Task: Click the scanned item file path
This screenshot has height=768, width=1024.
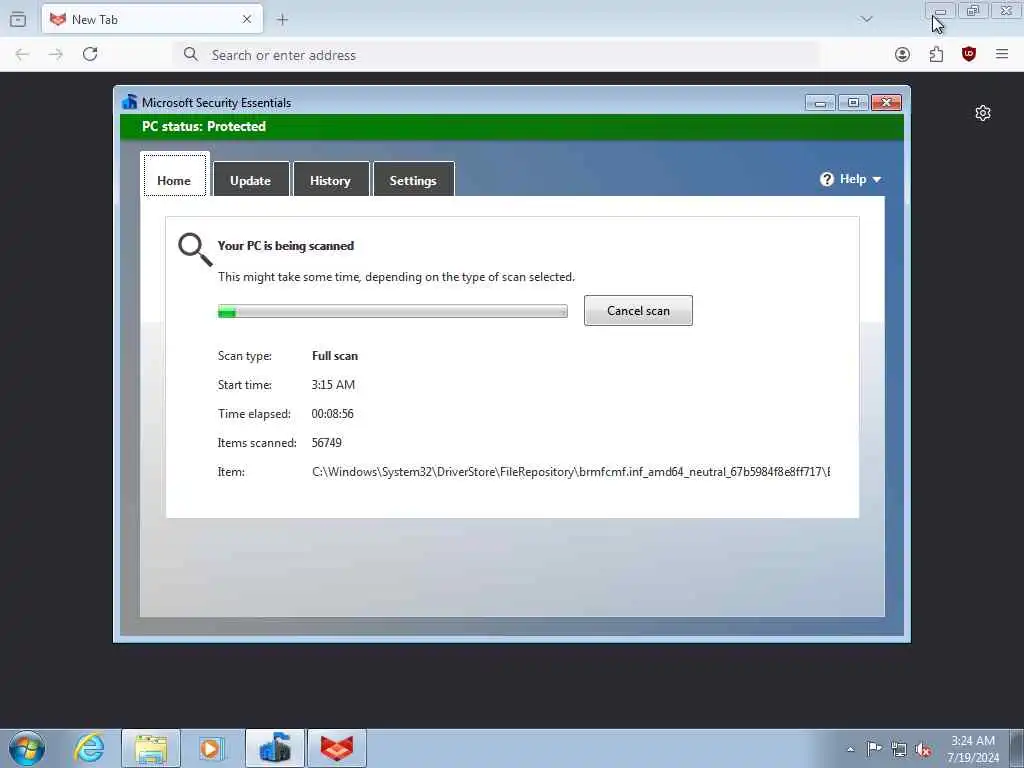Action: (x=571, y=472)
